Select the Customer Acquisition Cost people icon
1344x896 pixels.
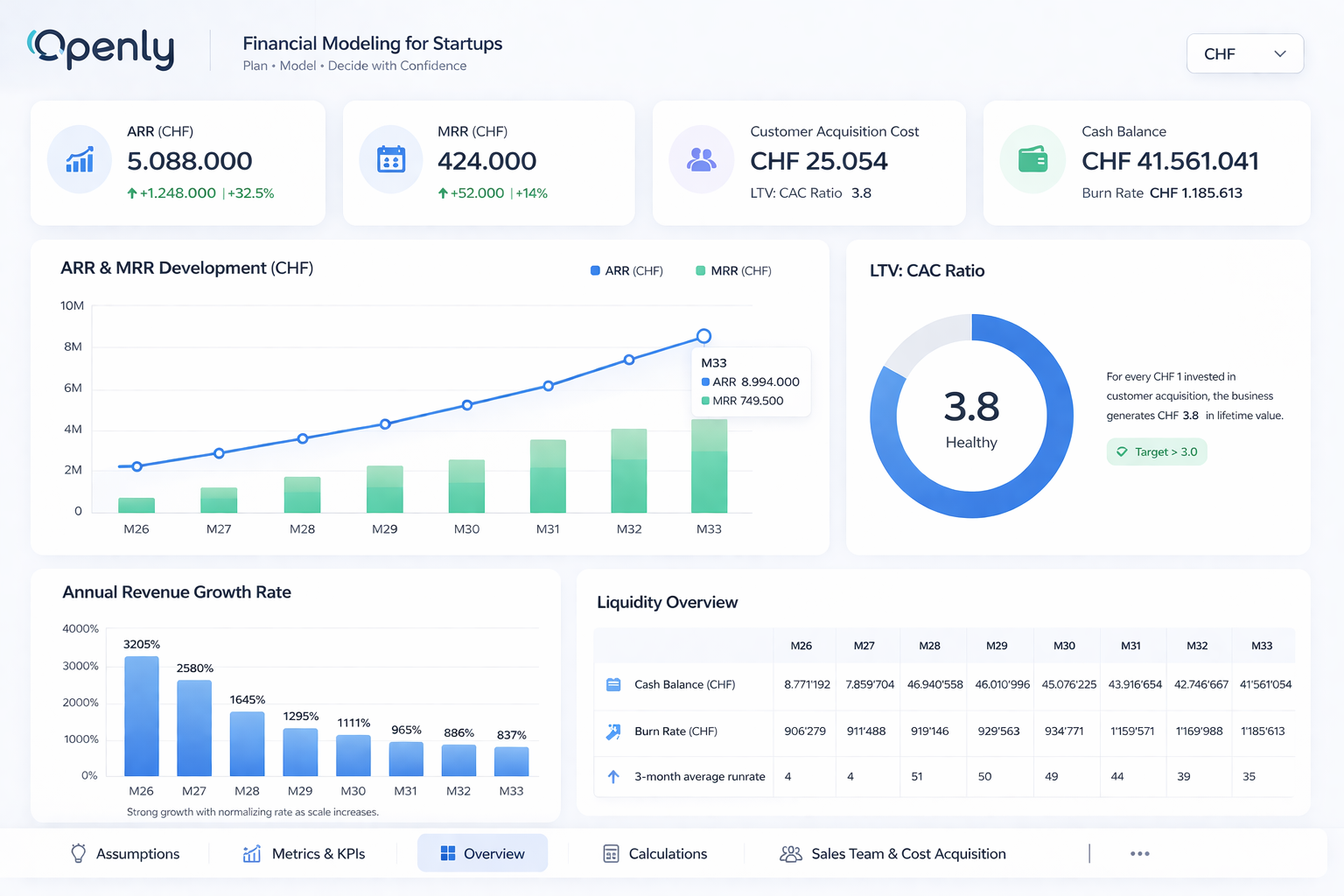pyautogui.click(x=701, y=160)
